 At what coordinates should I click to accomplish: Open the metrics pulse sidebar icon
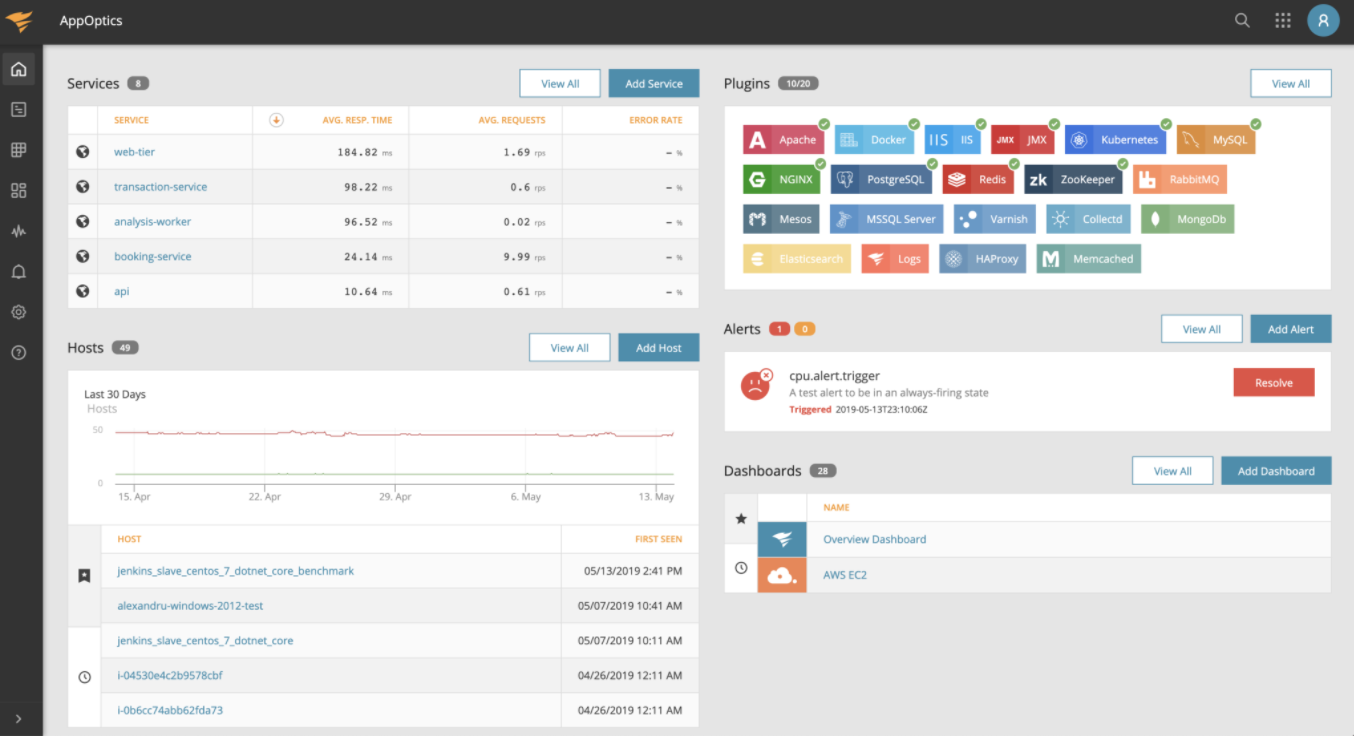pyautogui.click(x=18, y=231)
